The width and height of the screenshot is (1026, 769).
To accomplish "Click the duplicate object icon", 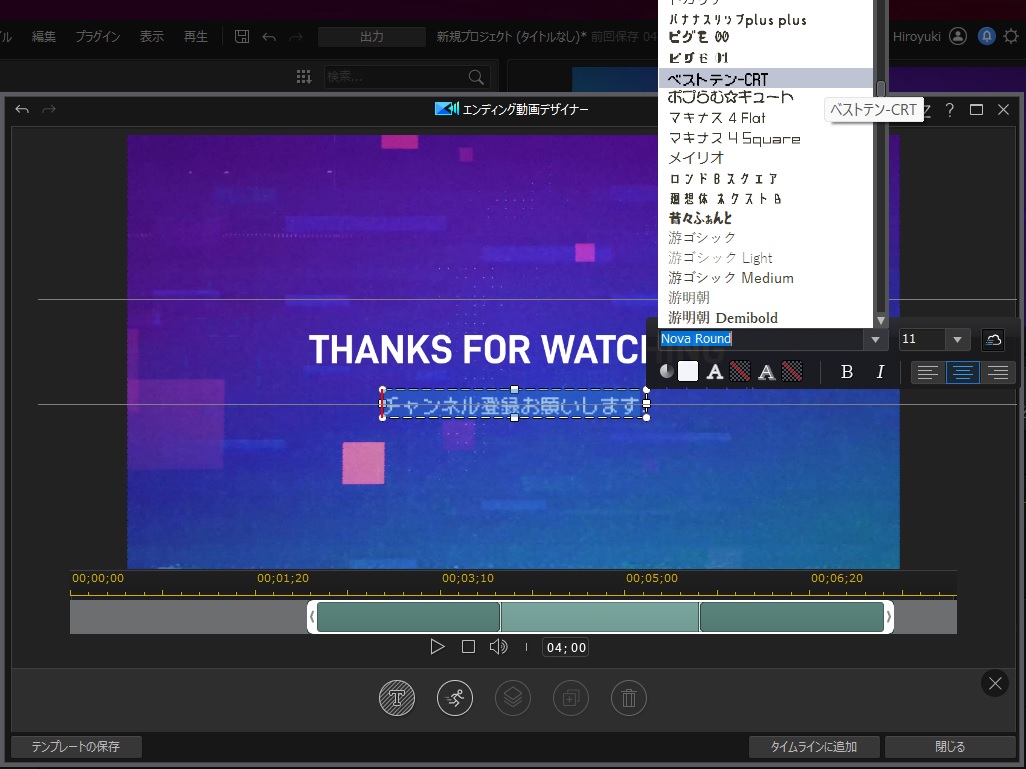I will tap(571, 698).
